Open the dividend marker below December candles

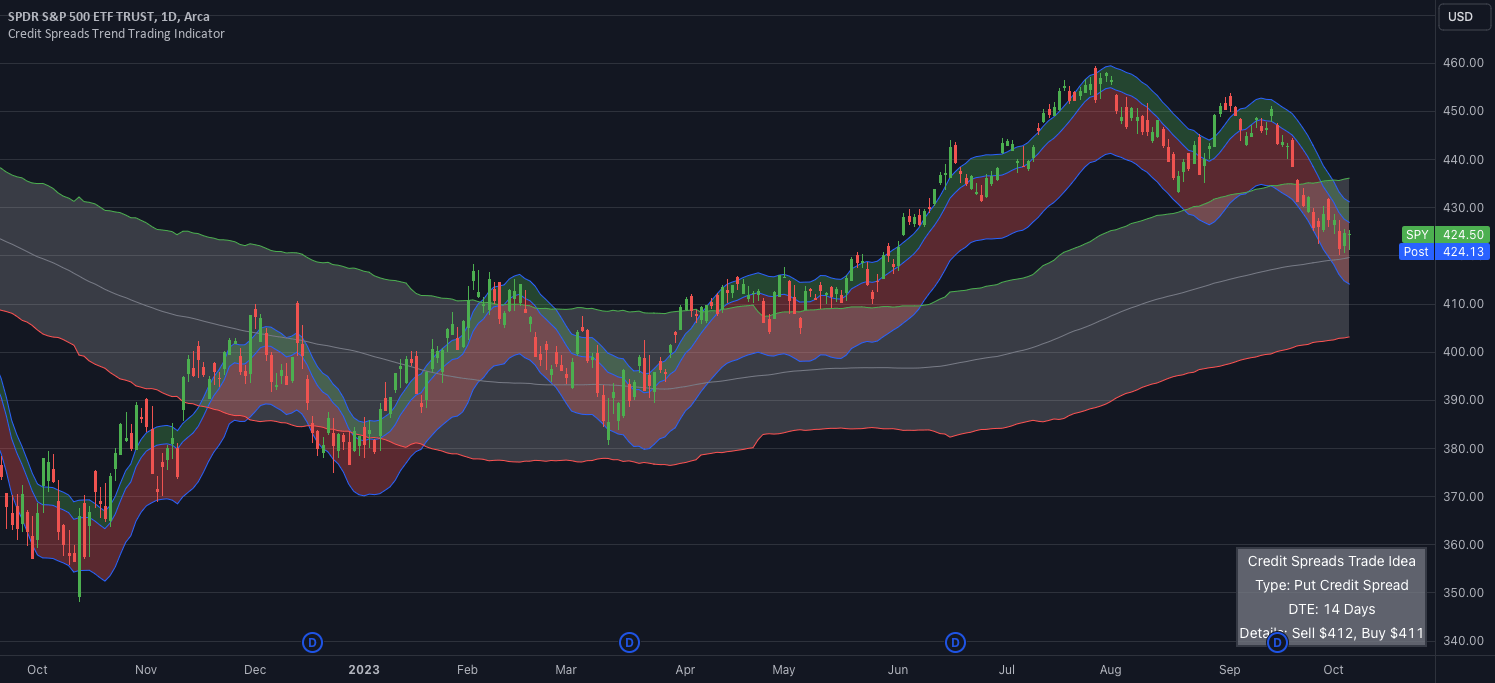pos(312,644)
